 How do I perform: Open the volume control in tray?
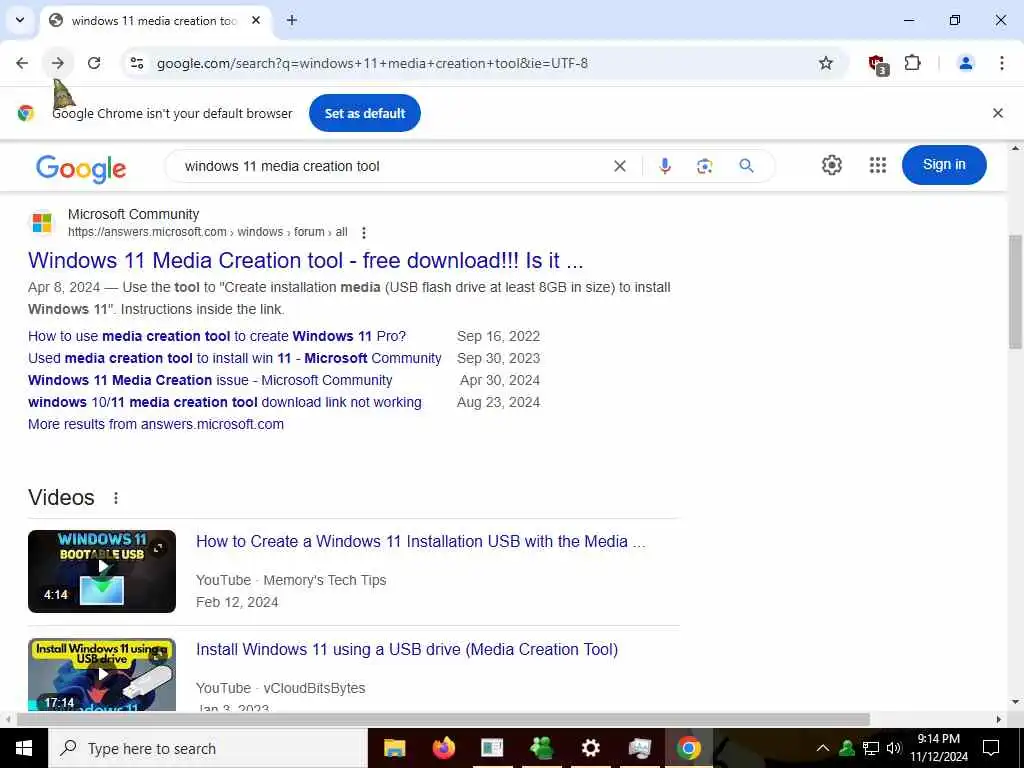[894, 748]
